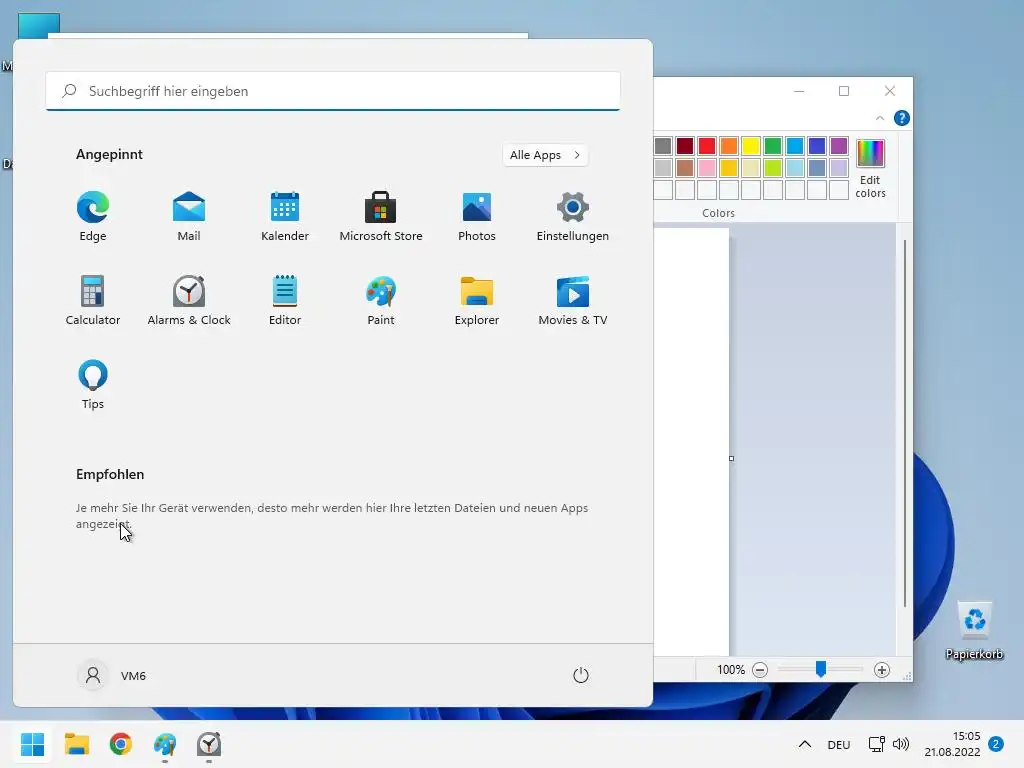1024x768 pixels.
Task: Open the Tips app
Action: pos(93,384)
